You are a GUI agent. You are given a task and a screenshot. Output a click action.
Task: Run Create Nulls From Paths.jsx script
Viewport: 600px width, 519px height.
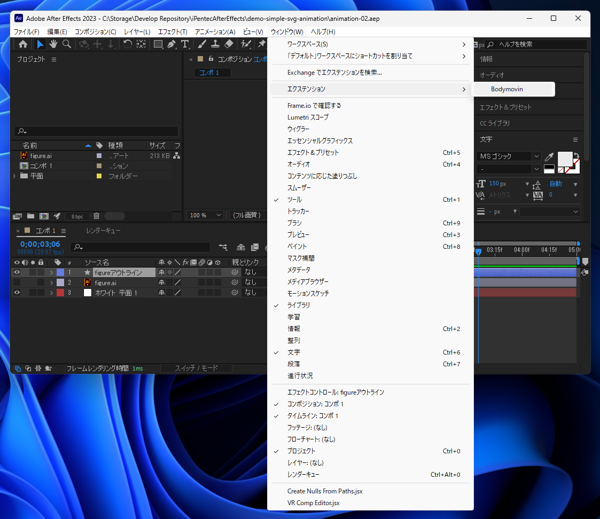click(370, 491)
